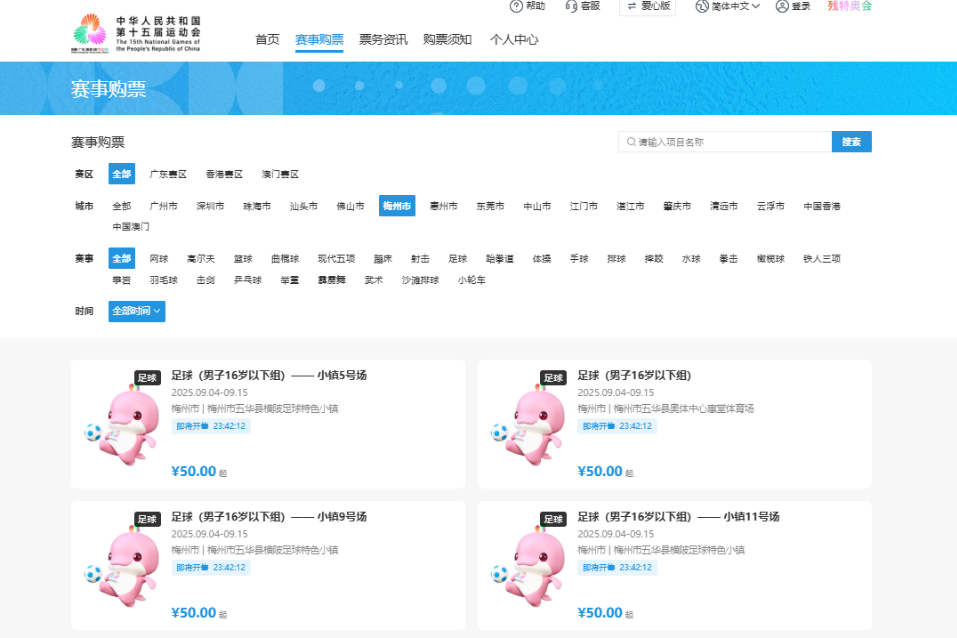The width and height of the screenshot is (957, 638).
Task: Toggle the 爱心版 accessibility mode
Action: [x=647, y=6]
